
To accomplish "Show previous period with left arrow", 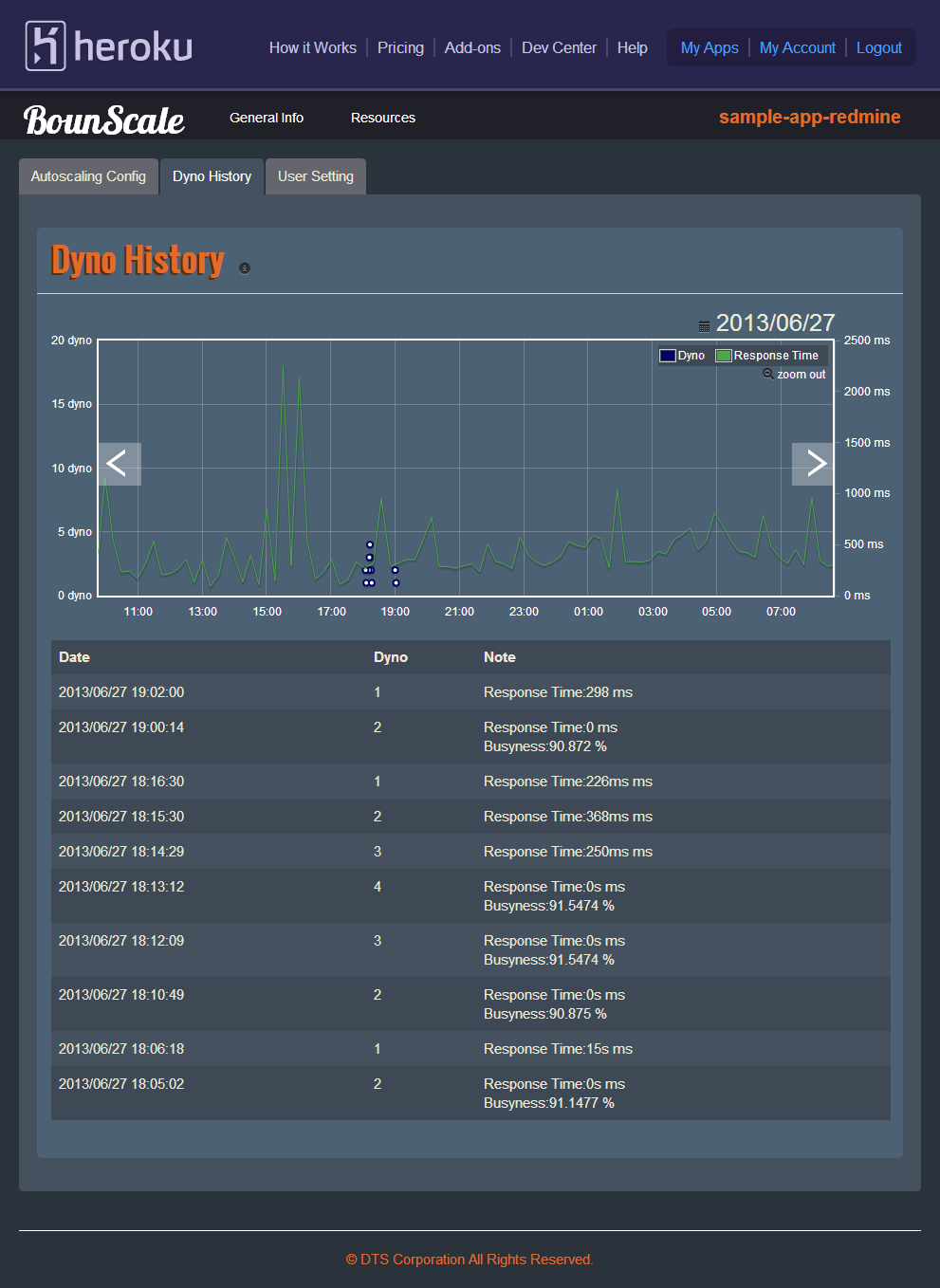I will (x=120, y=464).
